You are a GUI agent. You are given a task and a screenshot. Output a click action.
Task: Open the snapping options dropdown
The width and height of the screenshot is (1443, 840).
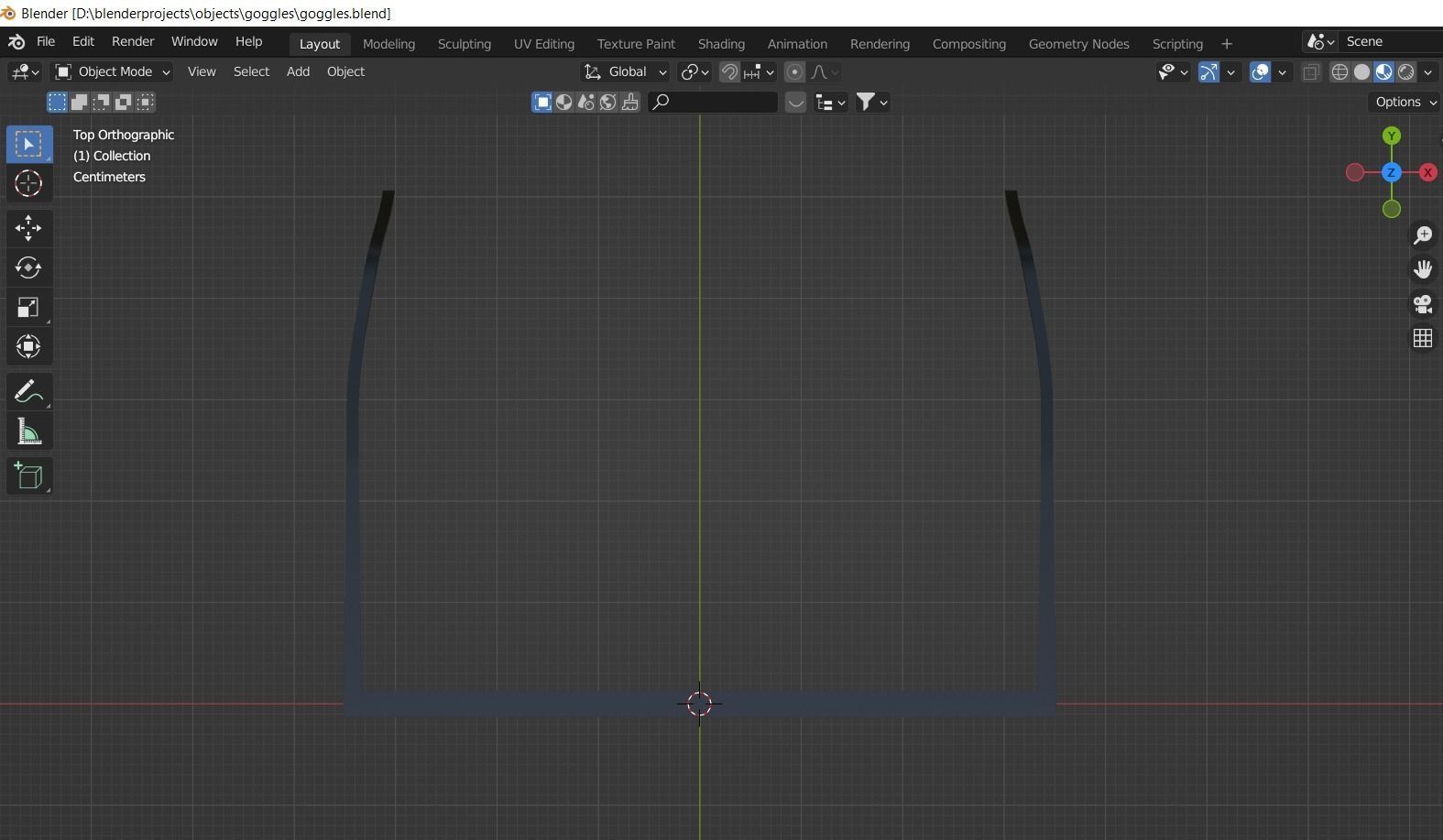760,71
